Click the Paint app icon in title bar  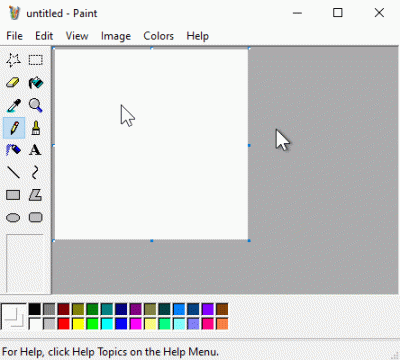[14, 13]
